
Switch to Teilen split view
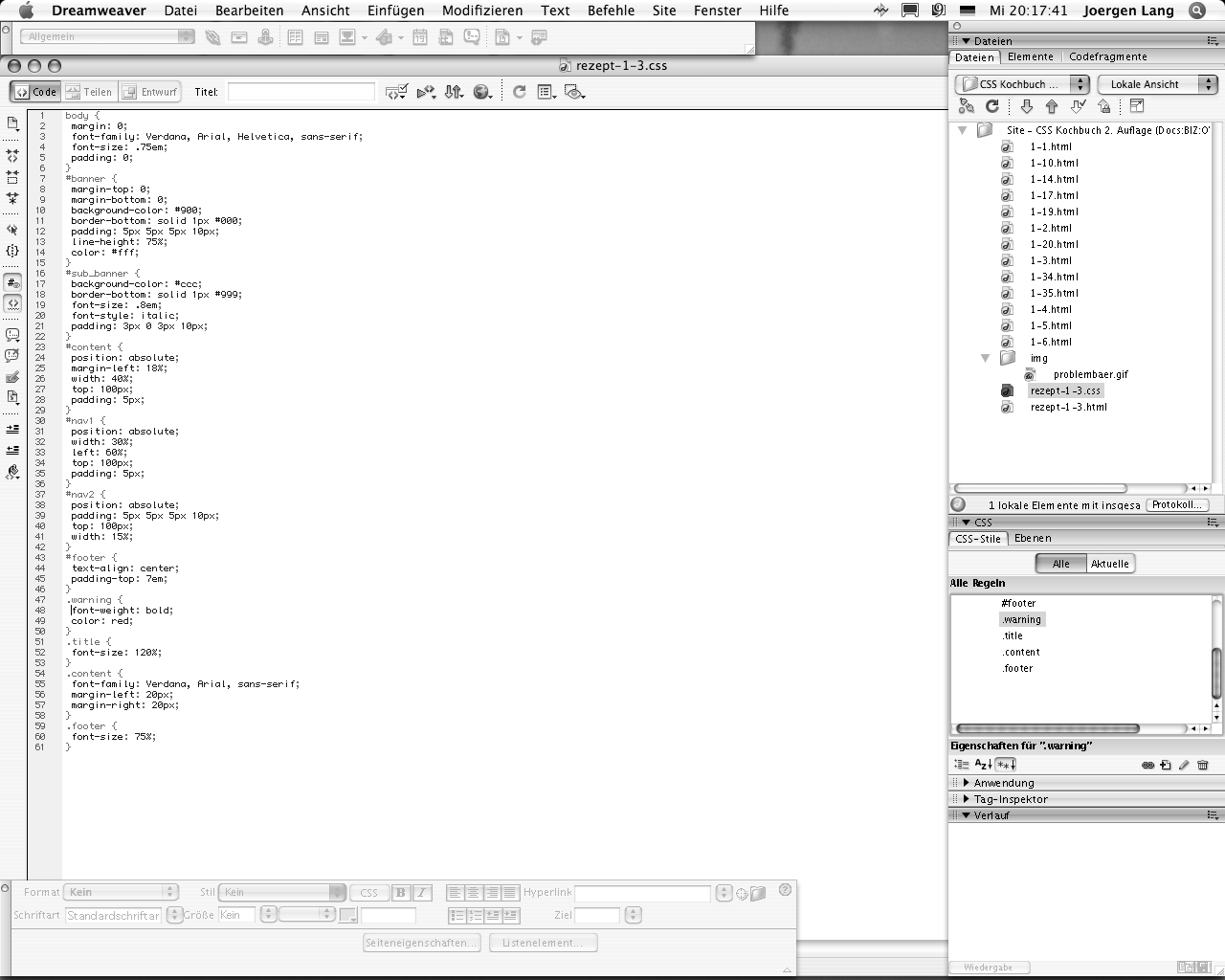(x=90, y=92)
